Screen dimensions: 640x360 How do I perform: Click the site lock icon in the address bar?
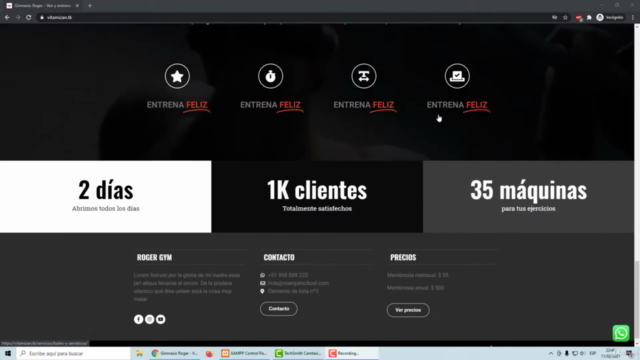coord(42,17)
